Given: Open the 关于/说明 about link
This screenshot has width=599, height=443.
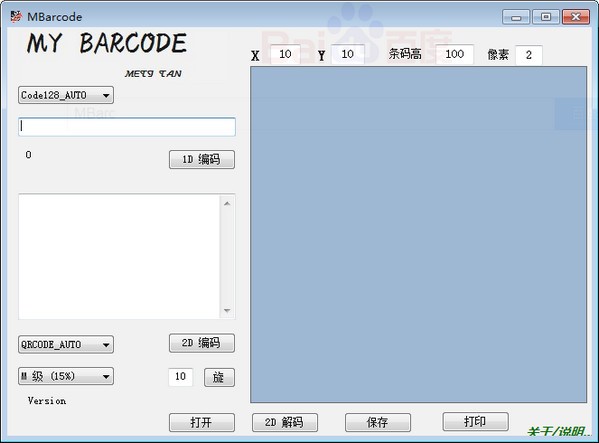Looking at the screenshot, I should point(559,432).
